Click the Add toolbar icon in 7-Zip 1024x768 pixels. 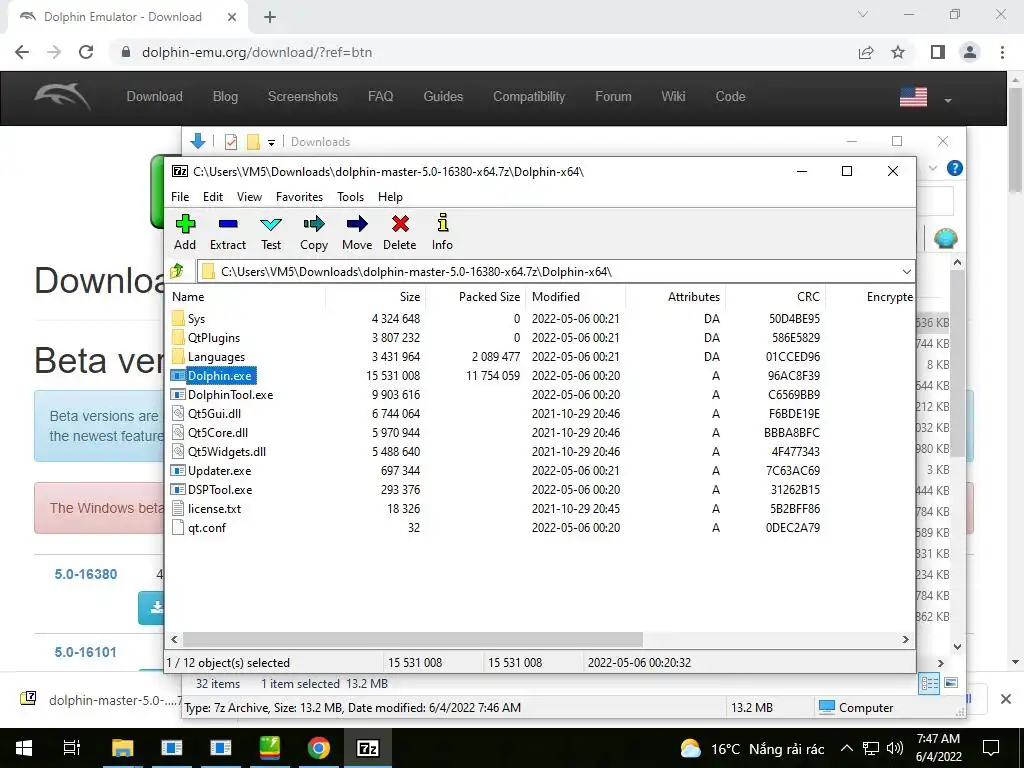(185, 232)
